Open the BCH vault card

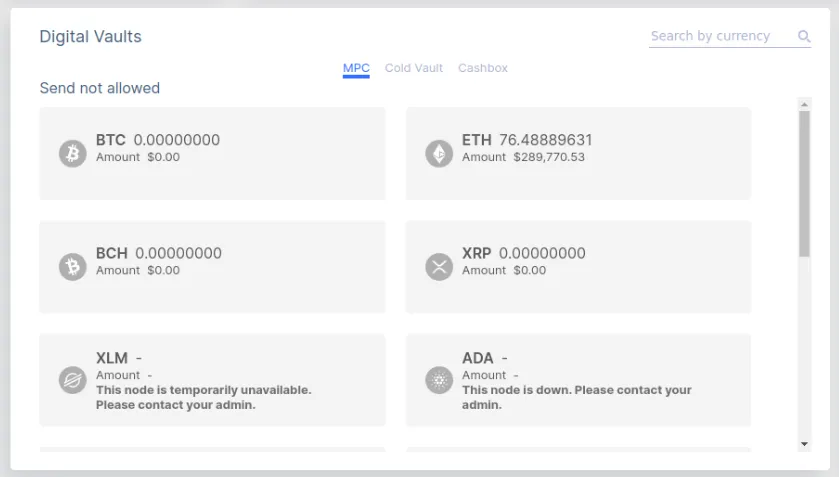click(212, 267)
